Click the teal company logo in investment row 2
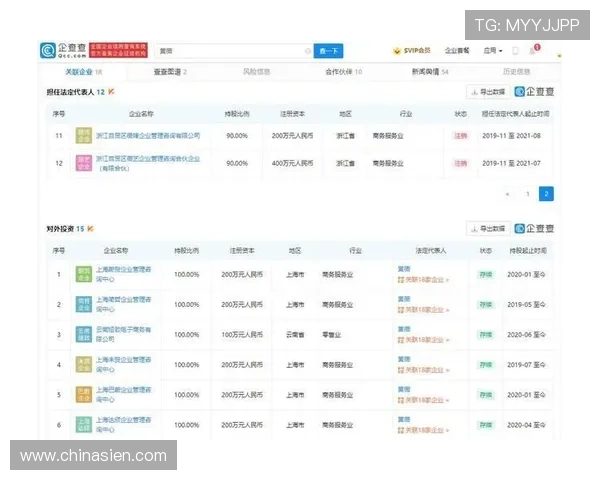This screenshot has height=480, width=600. tap(84, 304)
